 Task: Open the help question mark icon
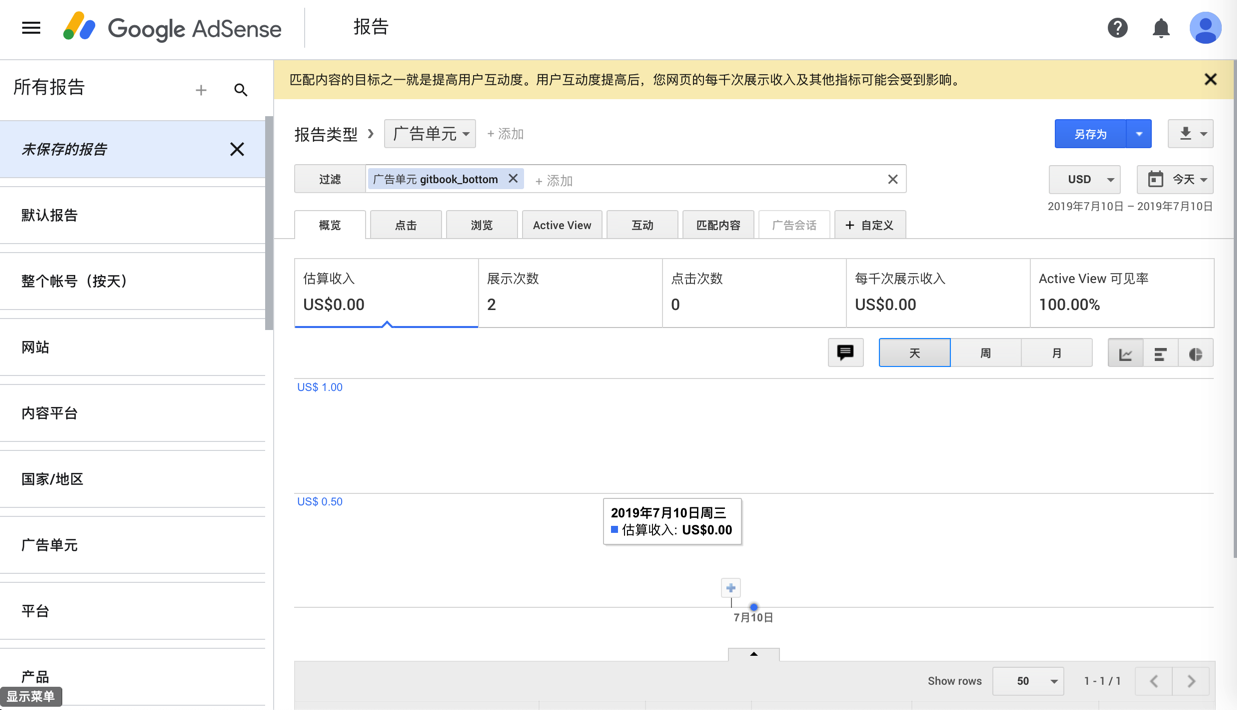[x=1117, y=28]
